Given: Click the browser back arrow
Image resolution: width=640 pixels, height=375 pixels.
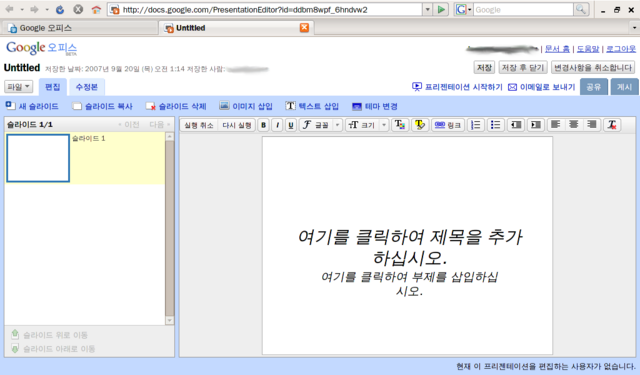Looking at the screenshot, I should [x=9, y=9].
